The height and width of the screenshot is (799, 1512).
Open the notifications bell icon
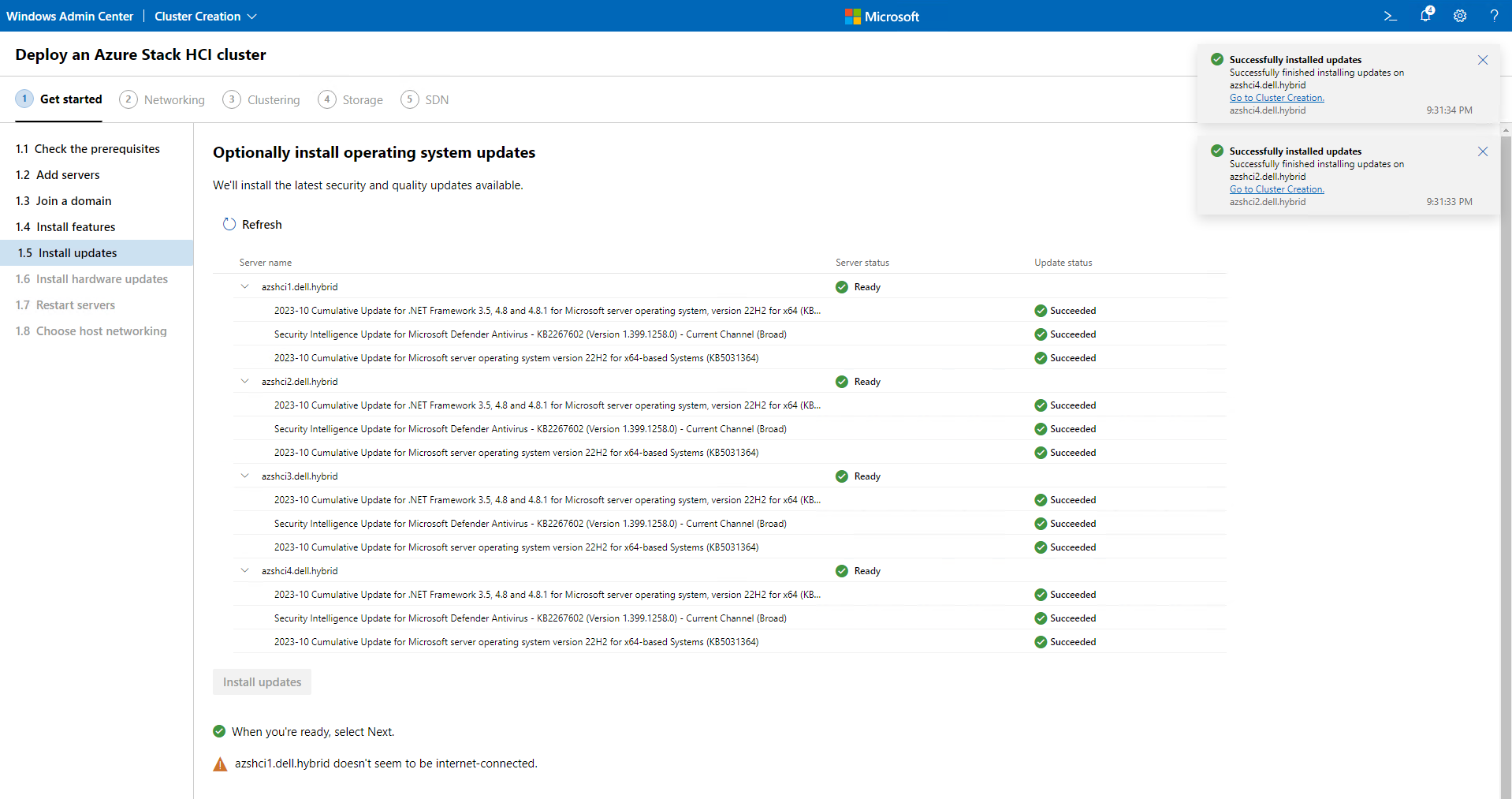pyautogui.click(x=1425, y=16)
